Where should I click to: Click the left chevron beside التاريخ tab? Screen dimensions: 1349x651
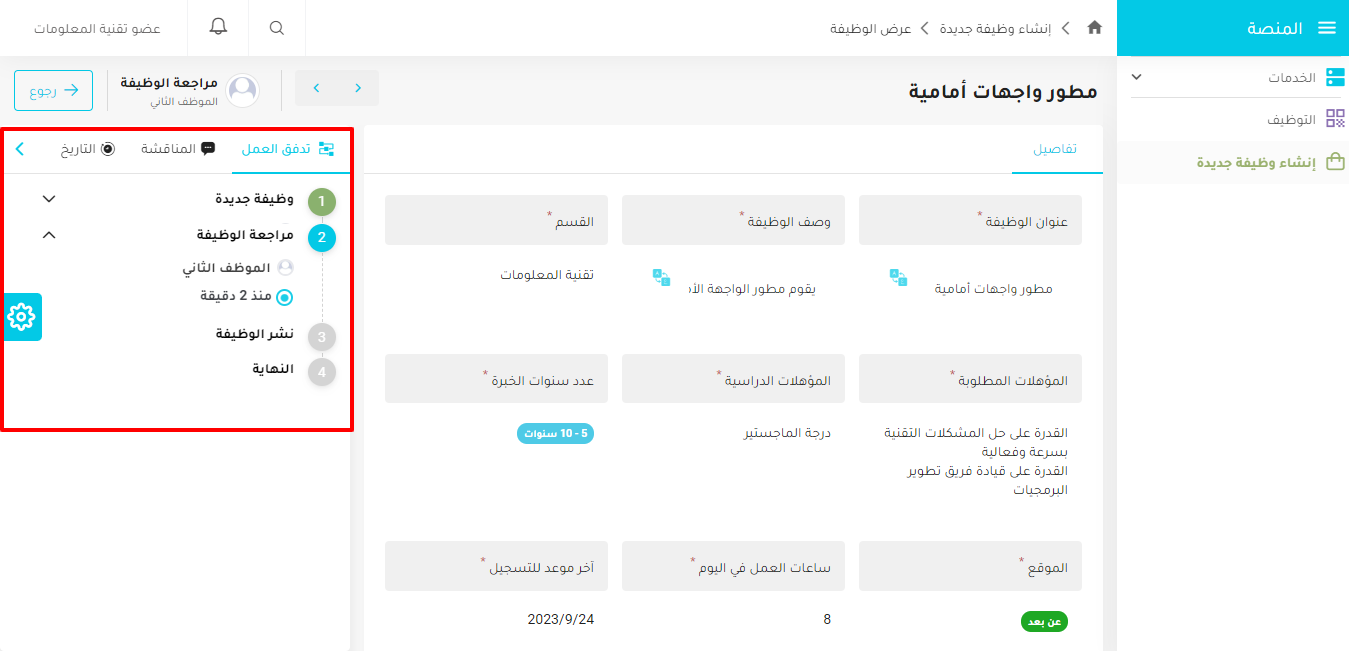coord(20,149)
